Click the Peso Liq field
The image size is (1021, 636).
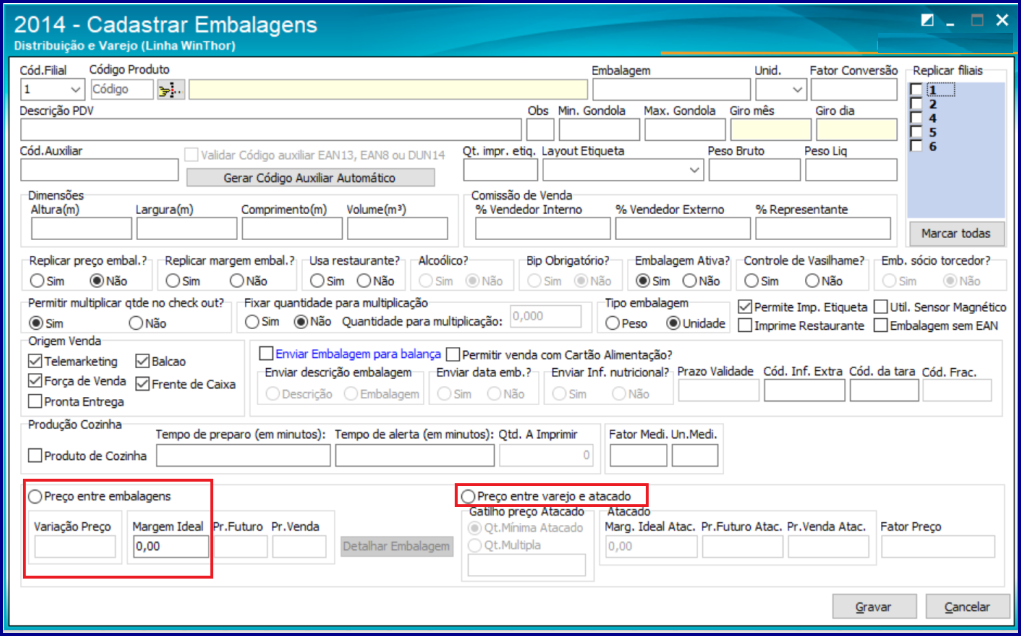click(x=851, y=170)
